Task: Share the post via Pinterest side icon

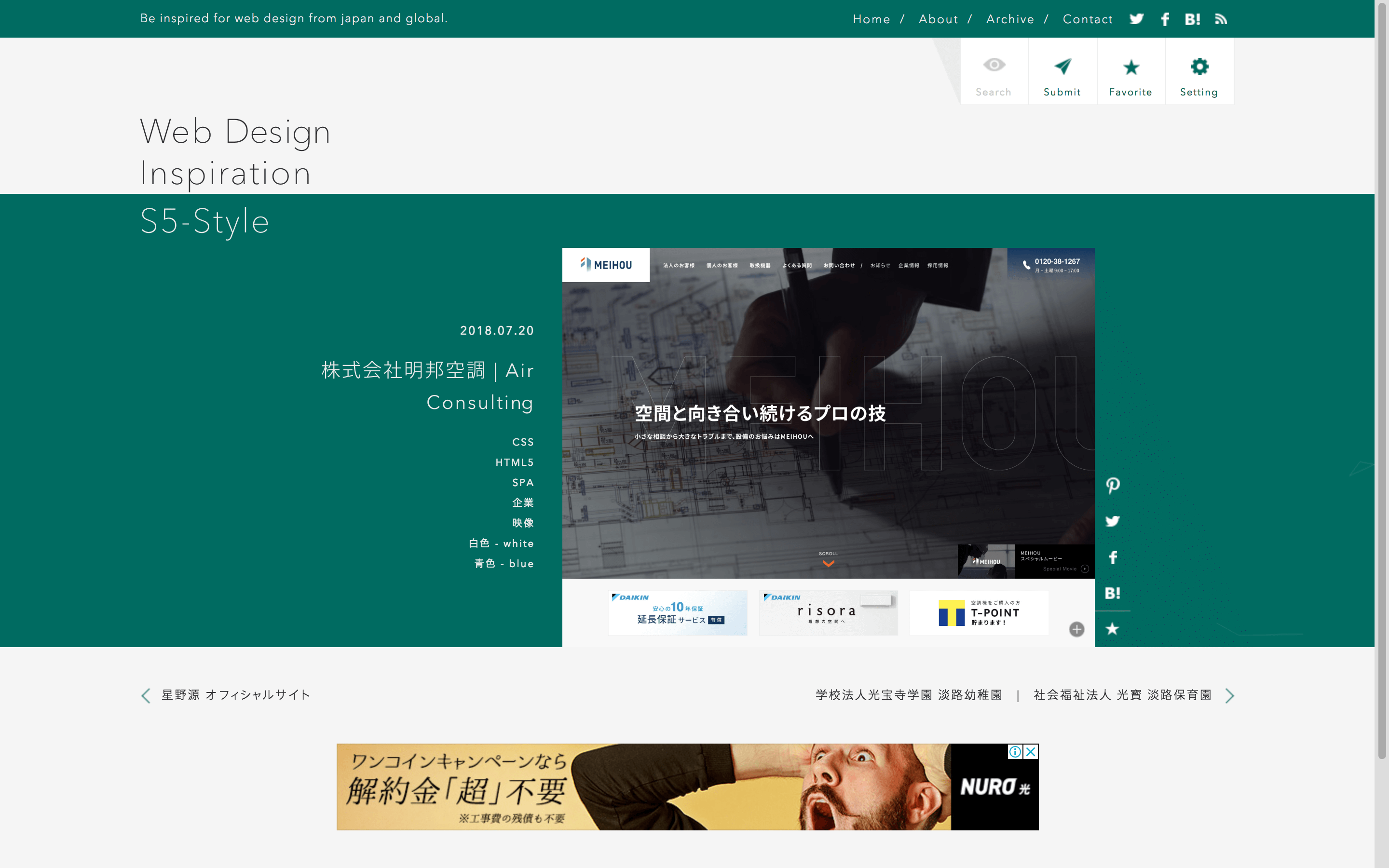Action: [x=1112, y=486]
